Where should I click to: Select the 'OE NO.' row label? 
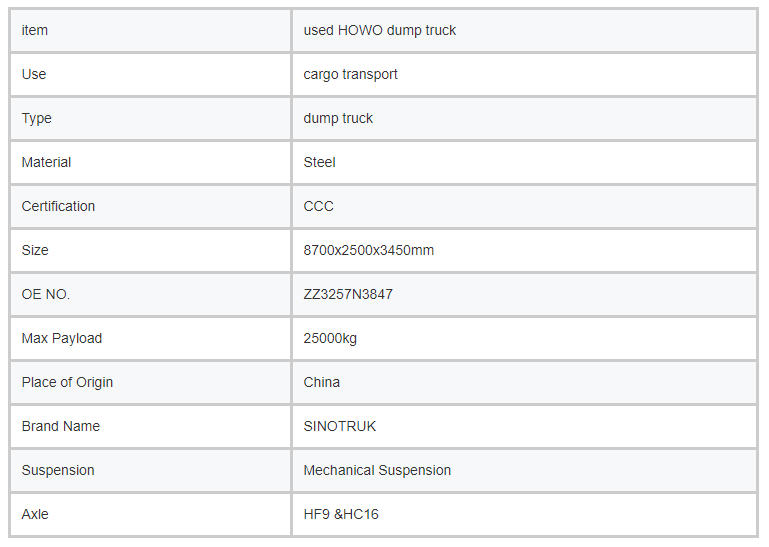click(46, 294)
